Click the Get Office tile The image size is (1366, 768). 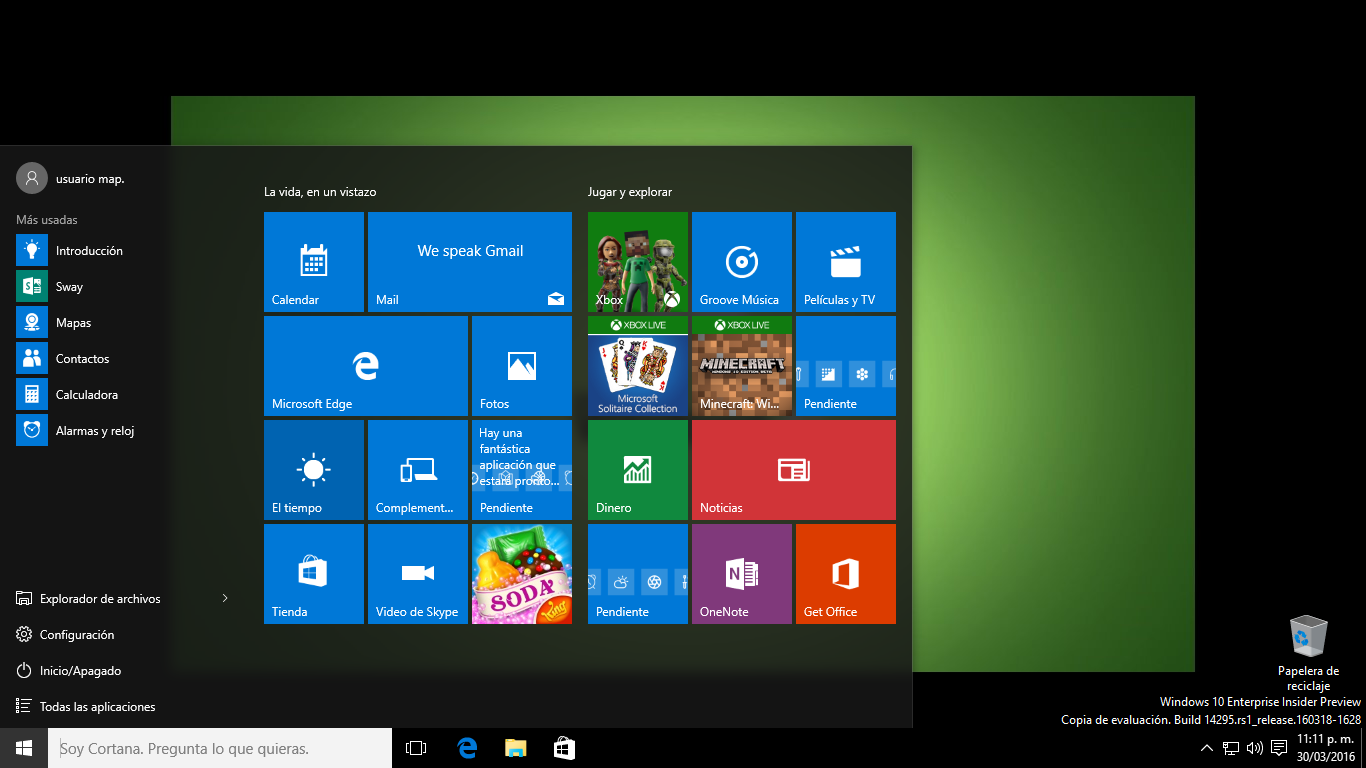845,574
